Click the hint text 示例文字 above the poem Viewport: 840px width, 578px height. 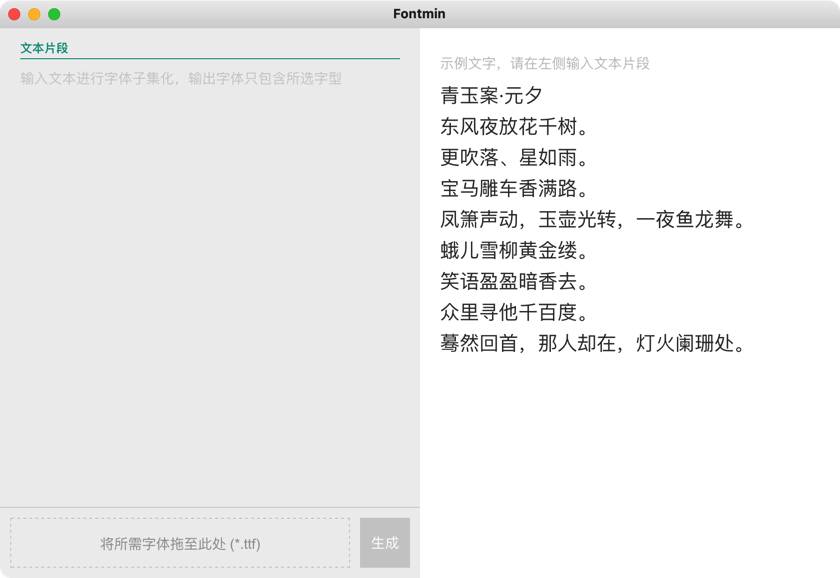(x=545, y=64)
